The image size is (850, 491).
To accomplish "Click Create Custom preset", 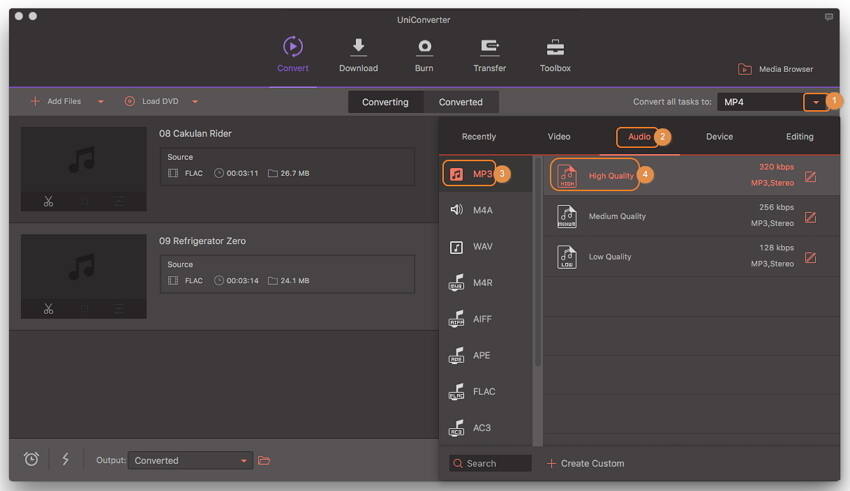I will pyautogui.click(x=585, y=463).
